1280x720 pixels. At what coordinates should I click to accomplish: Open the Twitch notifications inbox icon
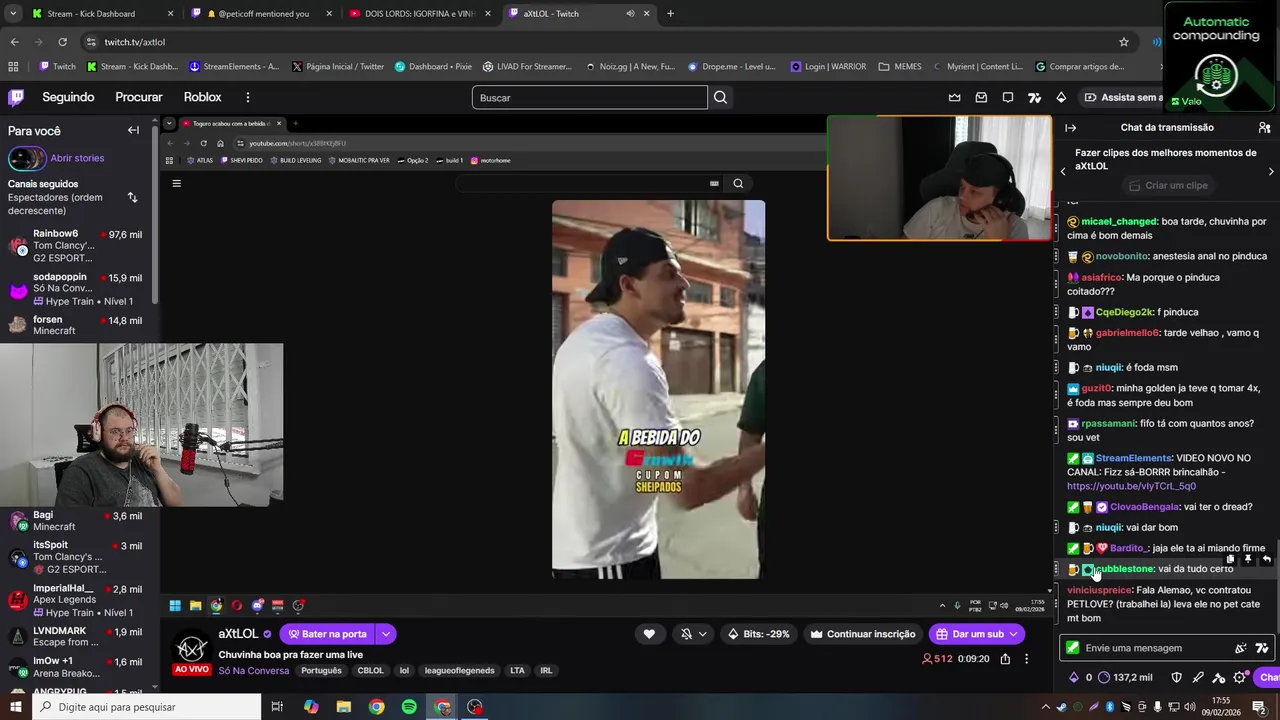click(981, 97)
